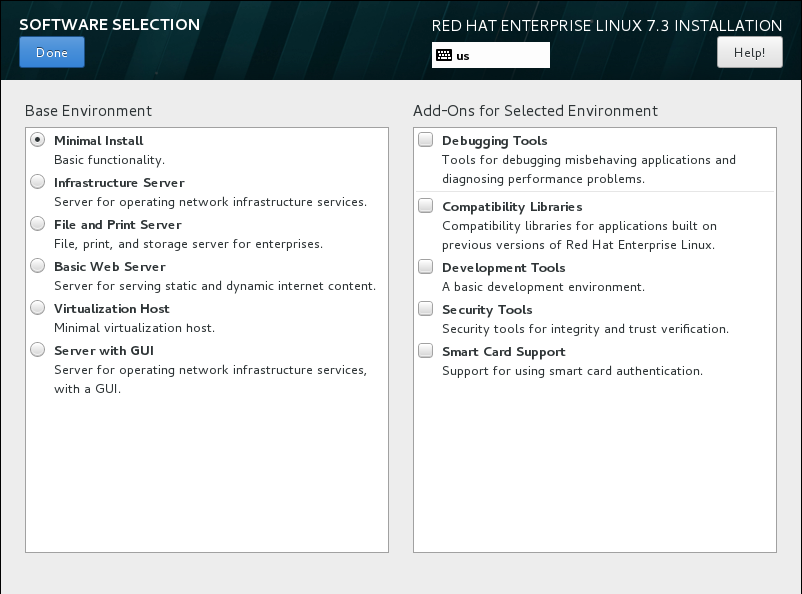Pick the Basic Web Server environment
The width and height of the screenshot is (802, 594).
click(37, 266)
